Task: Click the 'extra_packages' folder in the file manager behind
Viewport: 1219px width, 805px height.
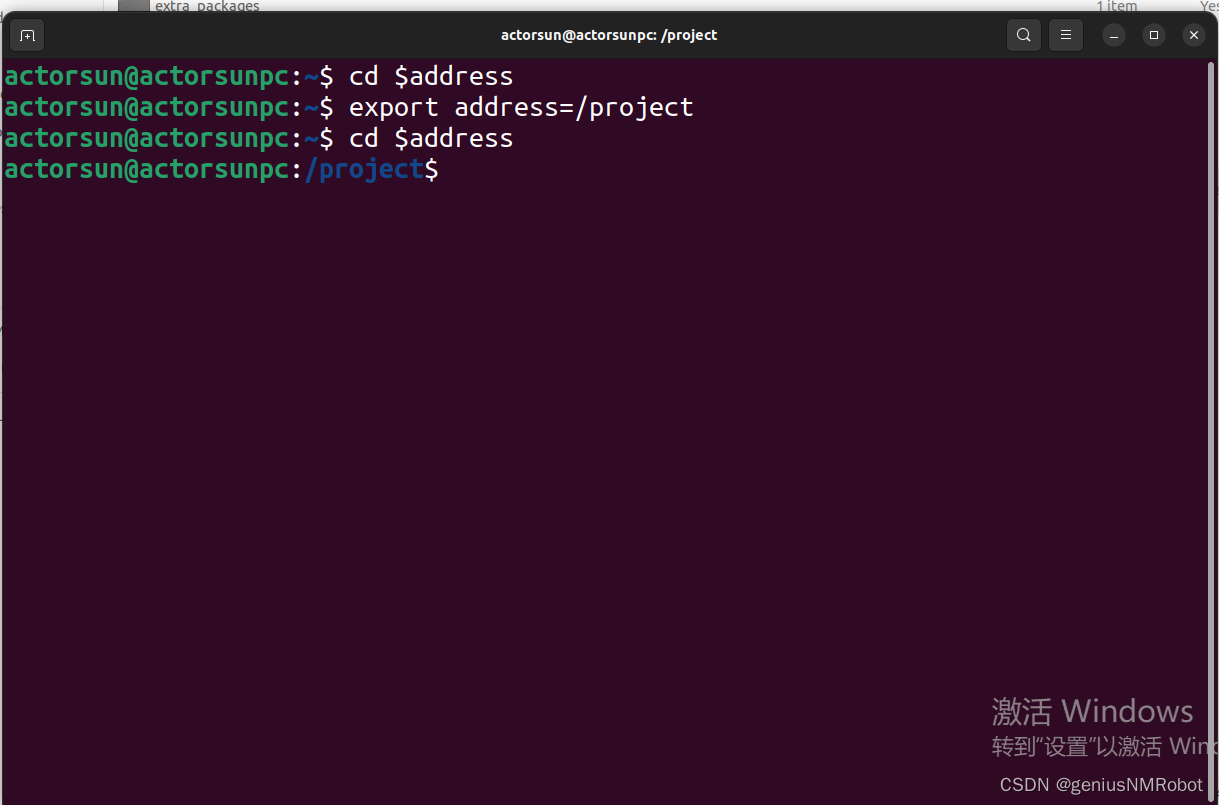Action: [x=207, y=6]
